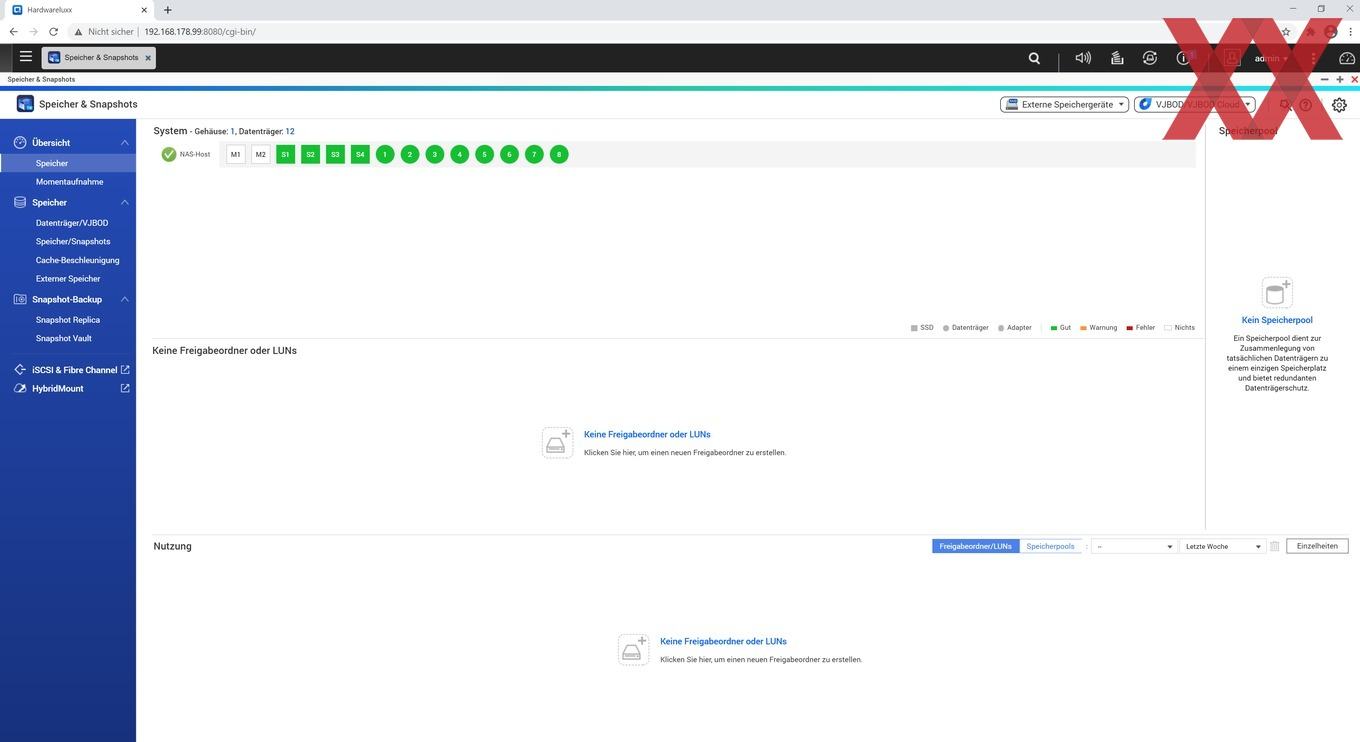Click gehäuse count link 1

[233, 131]
